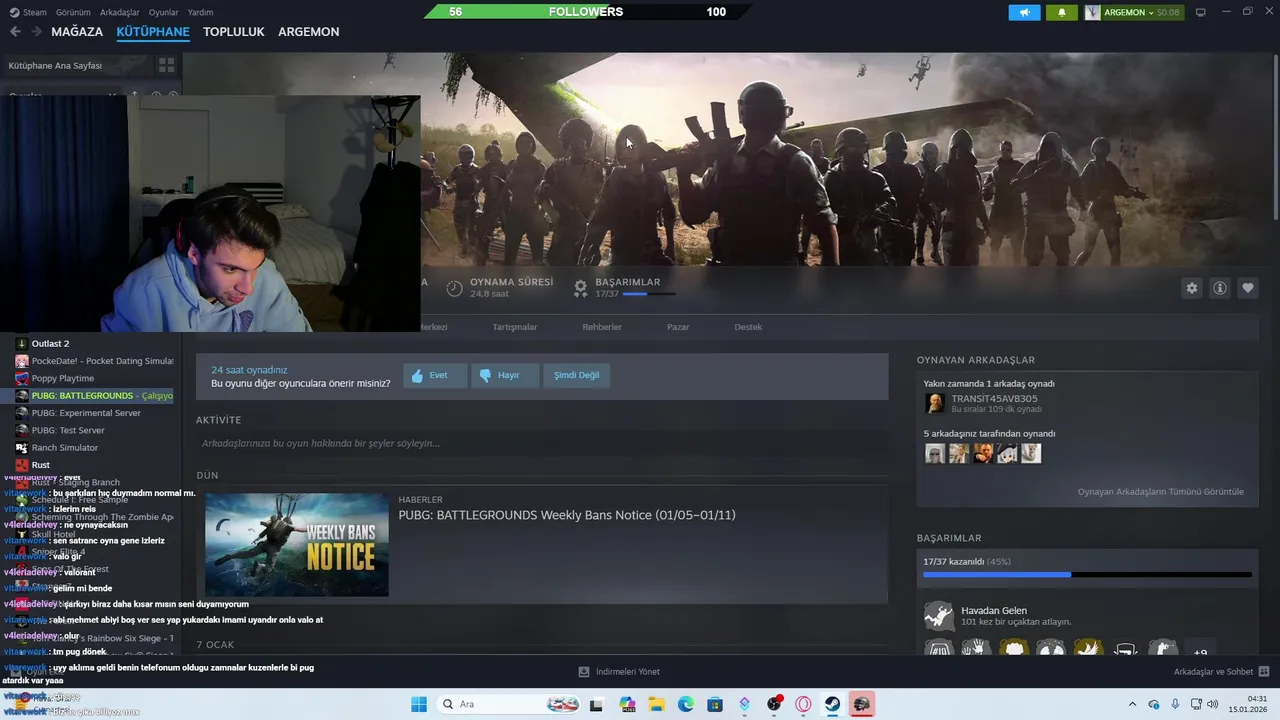Click the game info circle icon
This screenshot has height=720, width=1280.
(1220, 288)
